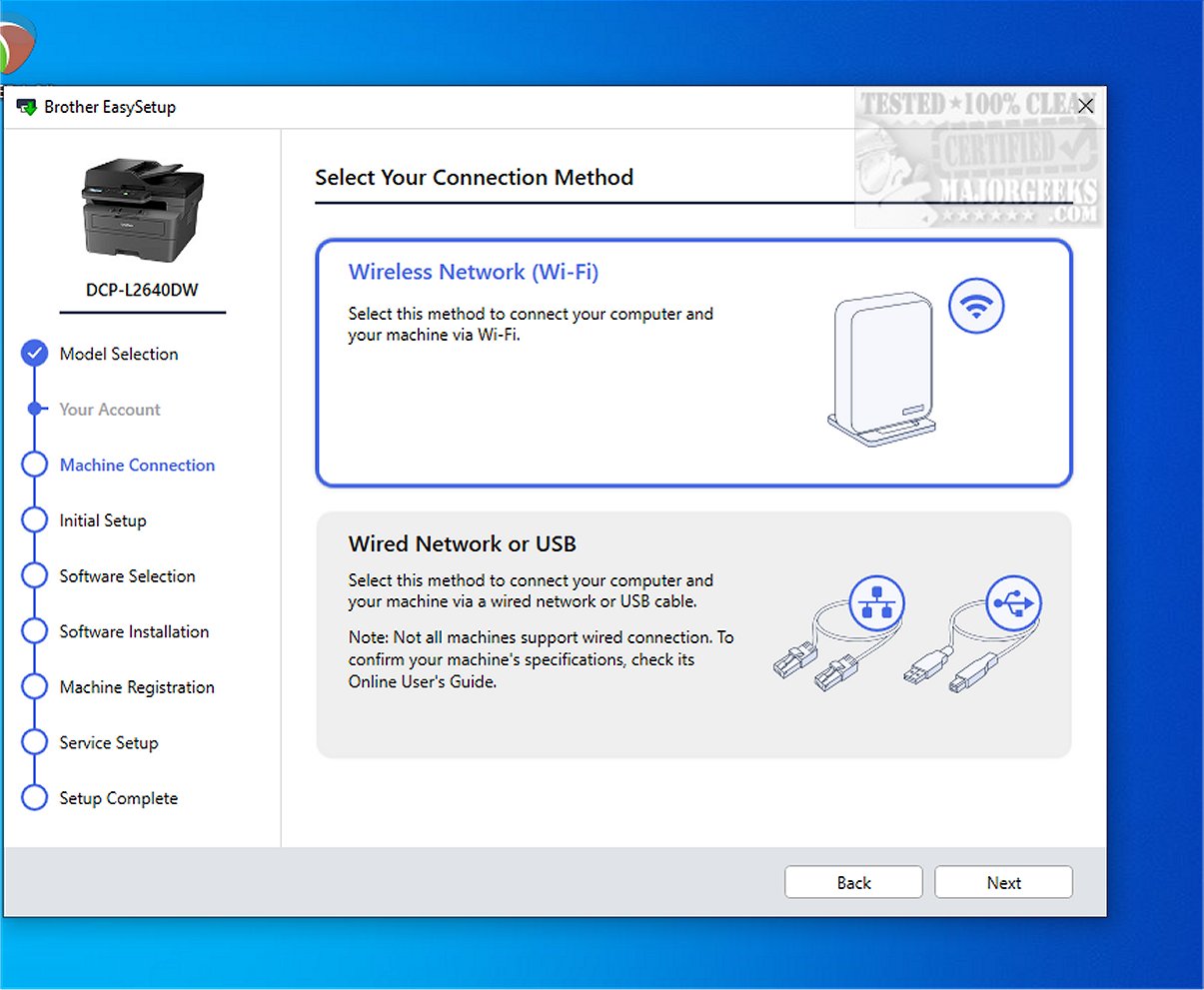Viewport: 1204px width, 990px height.
Task: Click the desktop icon behind the window
Action: pos(17,45)
